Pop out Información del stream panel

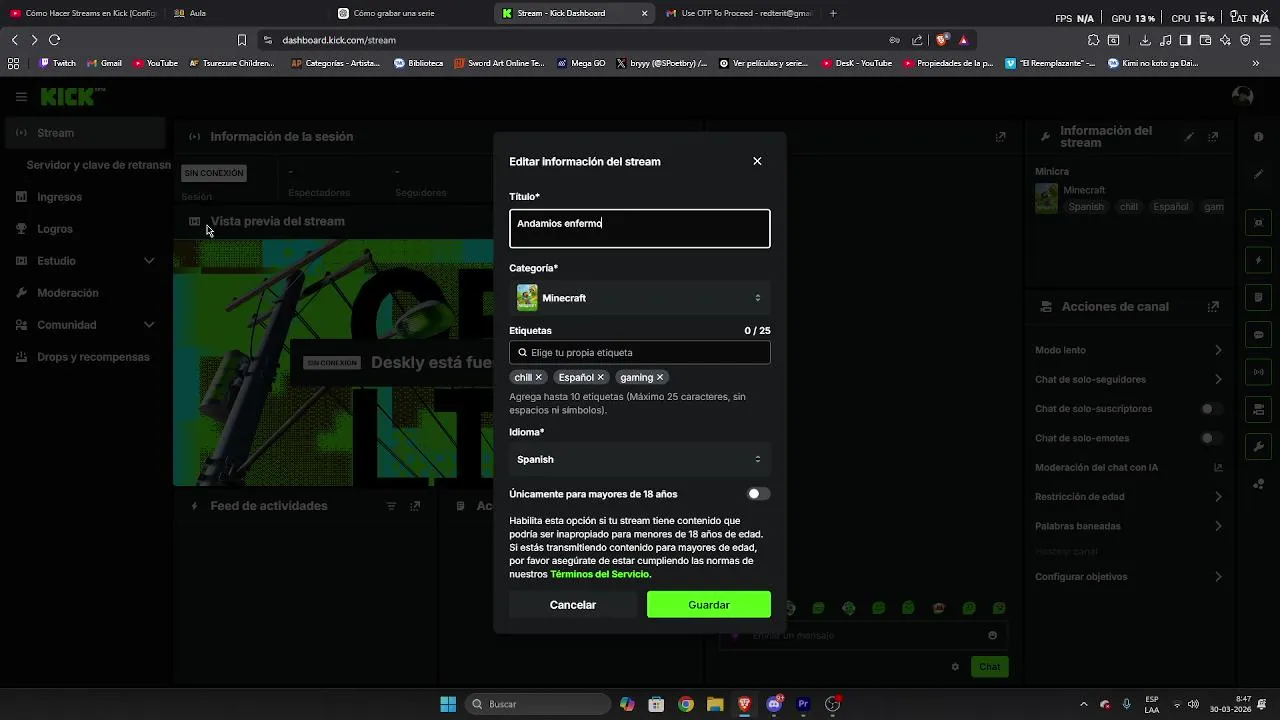1213,137
